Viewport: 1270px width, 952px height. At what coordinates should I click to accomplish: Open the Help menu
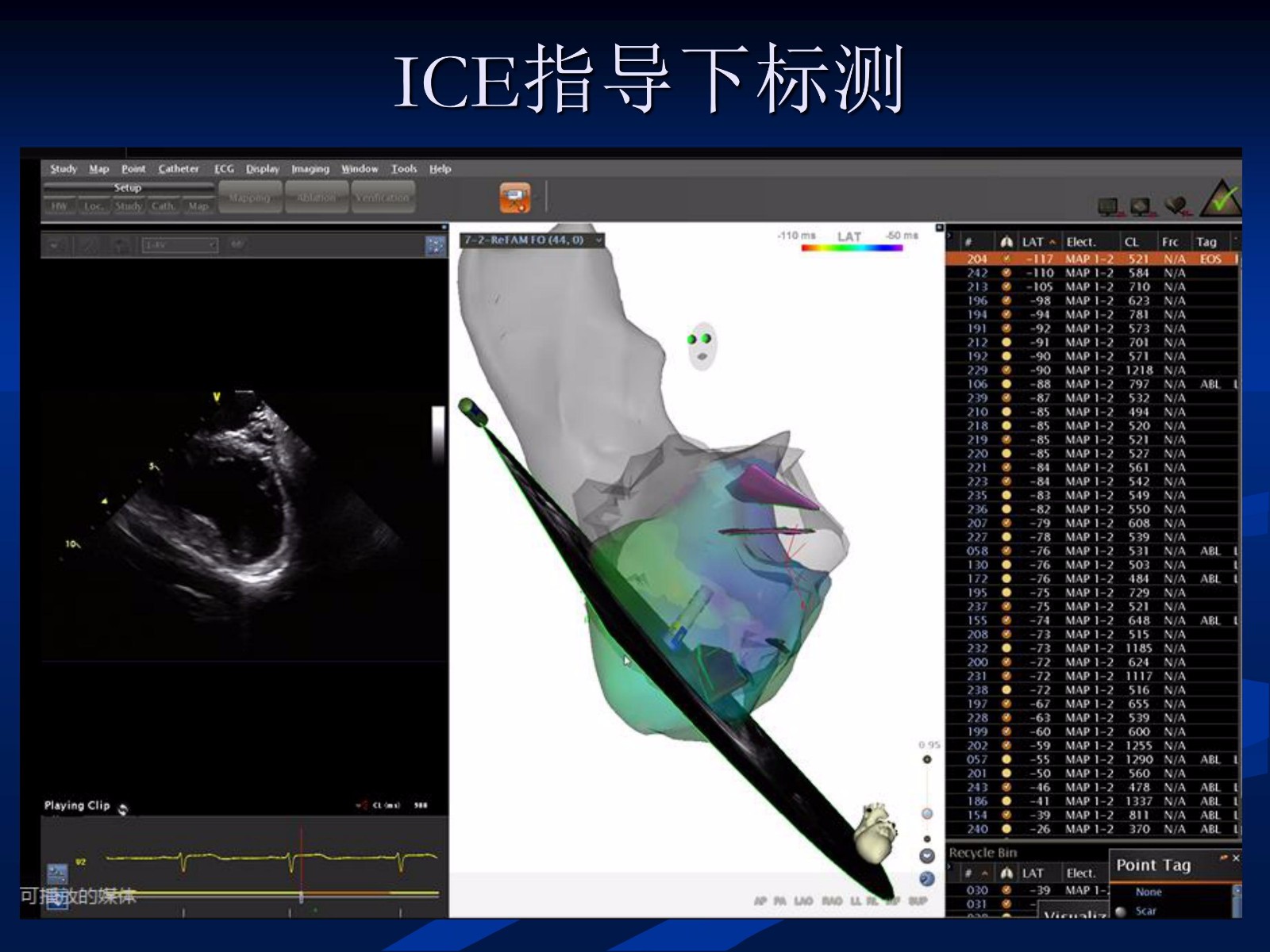(x=440, y=169)
